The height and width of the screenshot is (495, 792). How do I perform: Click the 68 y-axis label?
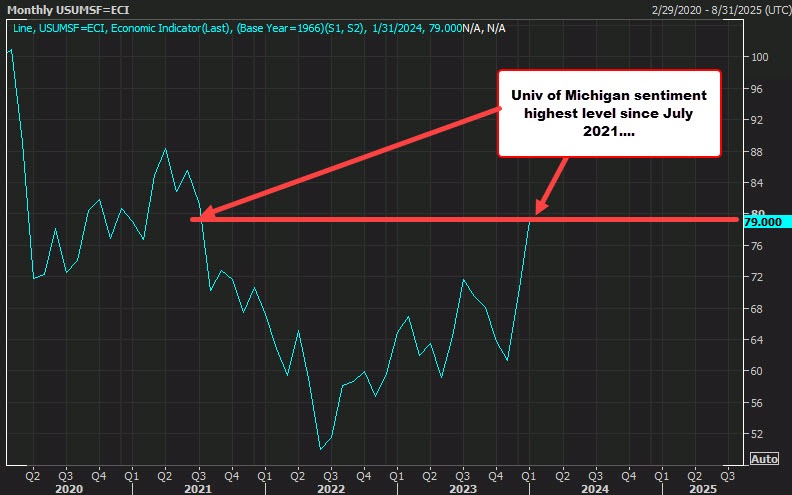[x=757, y=309]
